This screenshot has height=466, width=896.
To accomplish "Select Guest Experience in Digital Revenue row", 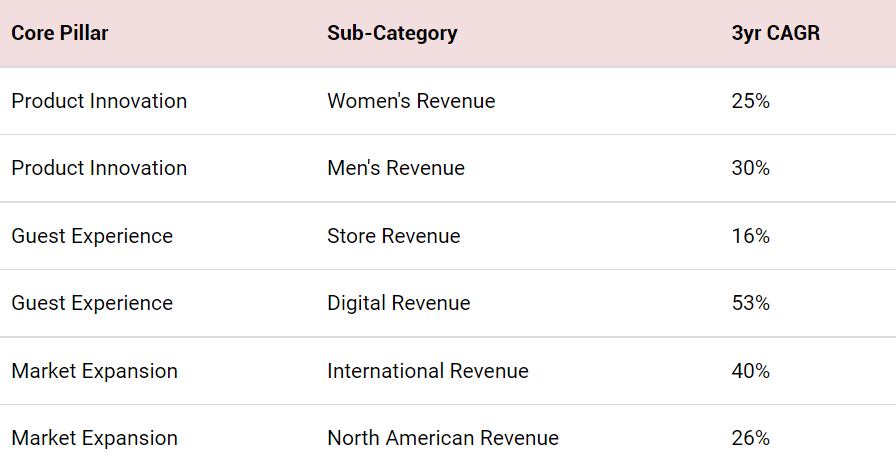I will pos(92,303).
